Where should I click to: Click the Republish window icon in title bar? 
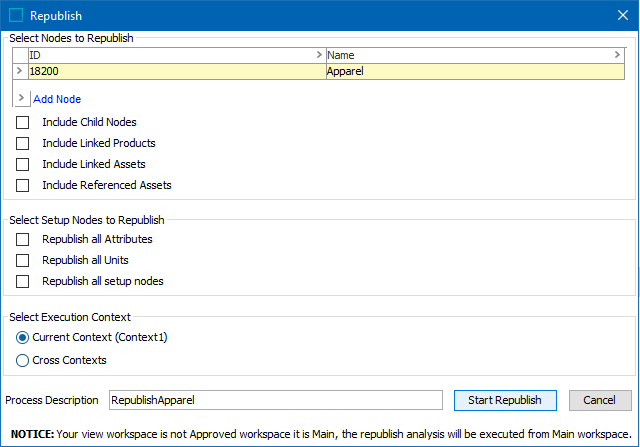tap(16, 16)
